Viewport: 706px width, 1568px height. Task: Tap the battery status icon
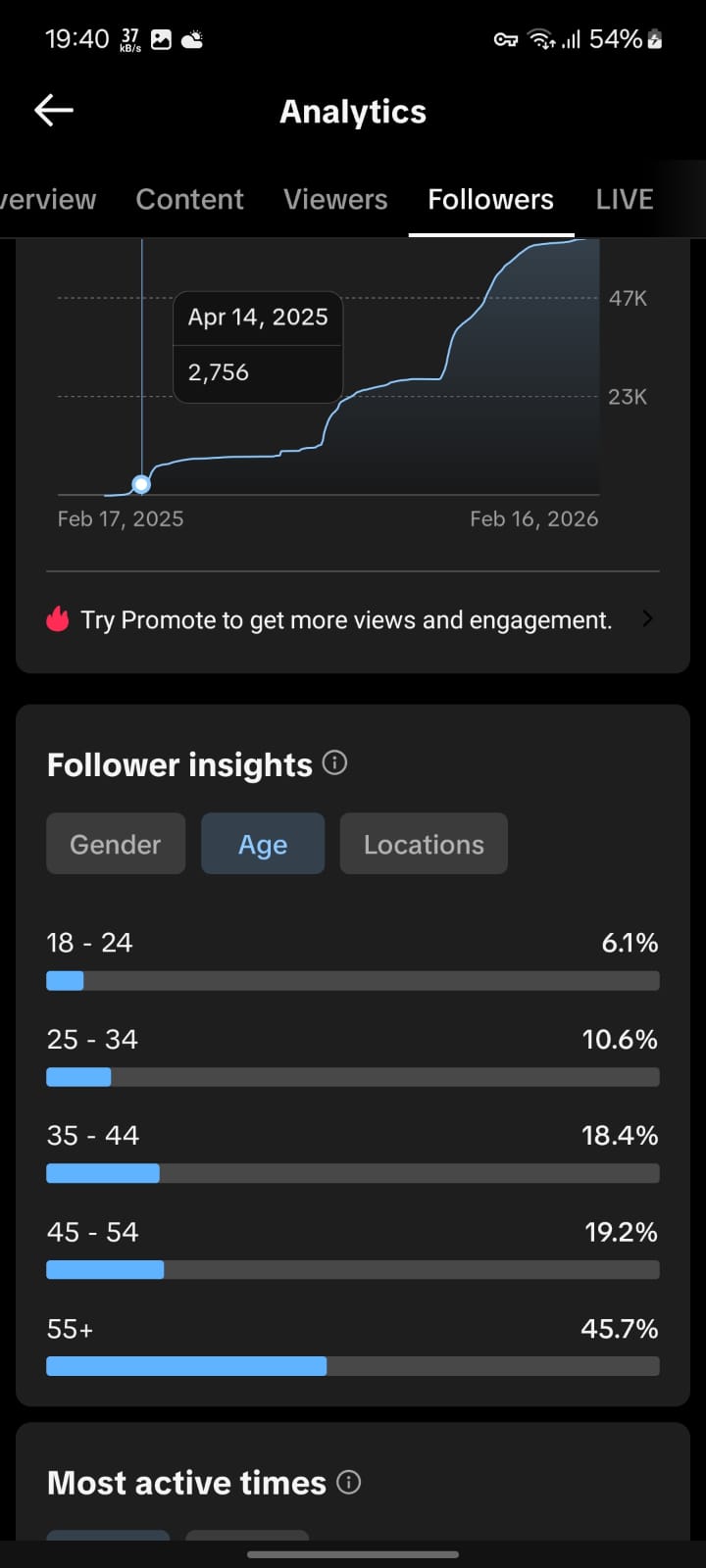tap(655, 39)
